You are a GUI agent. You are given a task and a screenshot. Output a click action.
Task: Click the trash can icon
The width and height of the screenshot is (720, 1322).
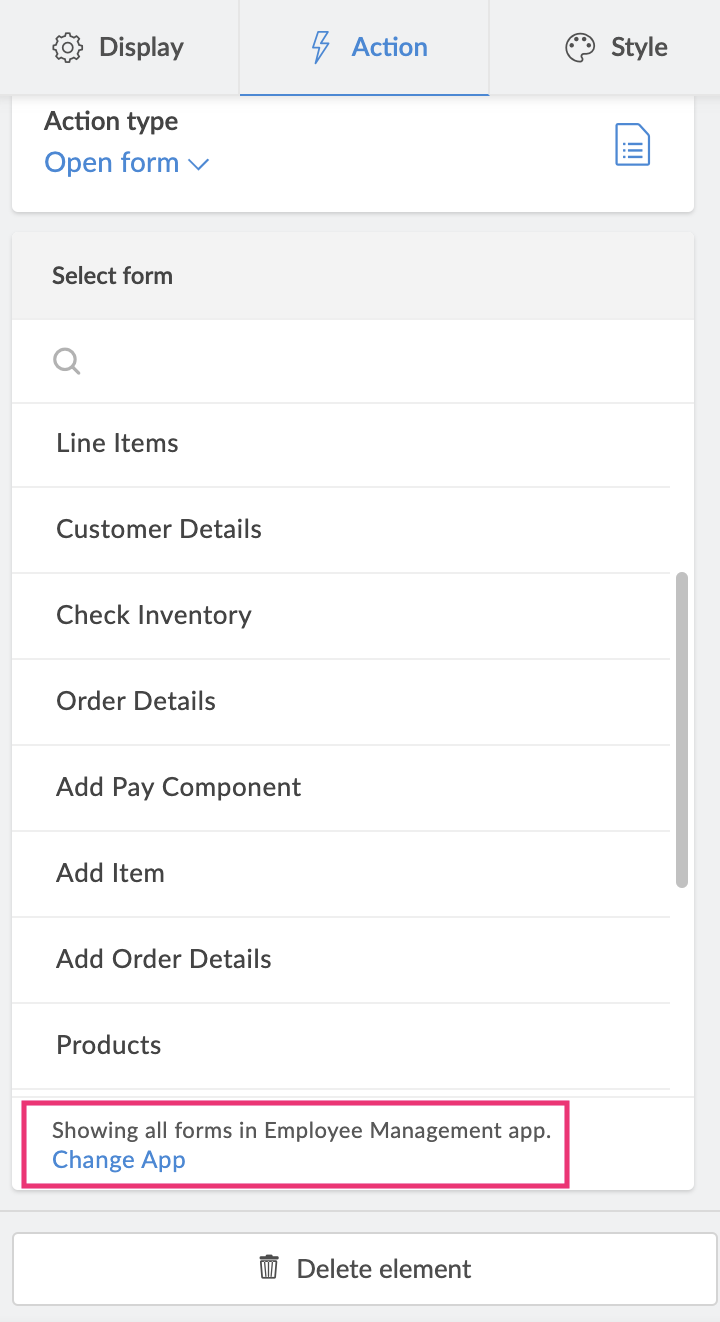click(x=269, y=1268)
